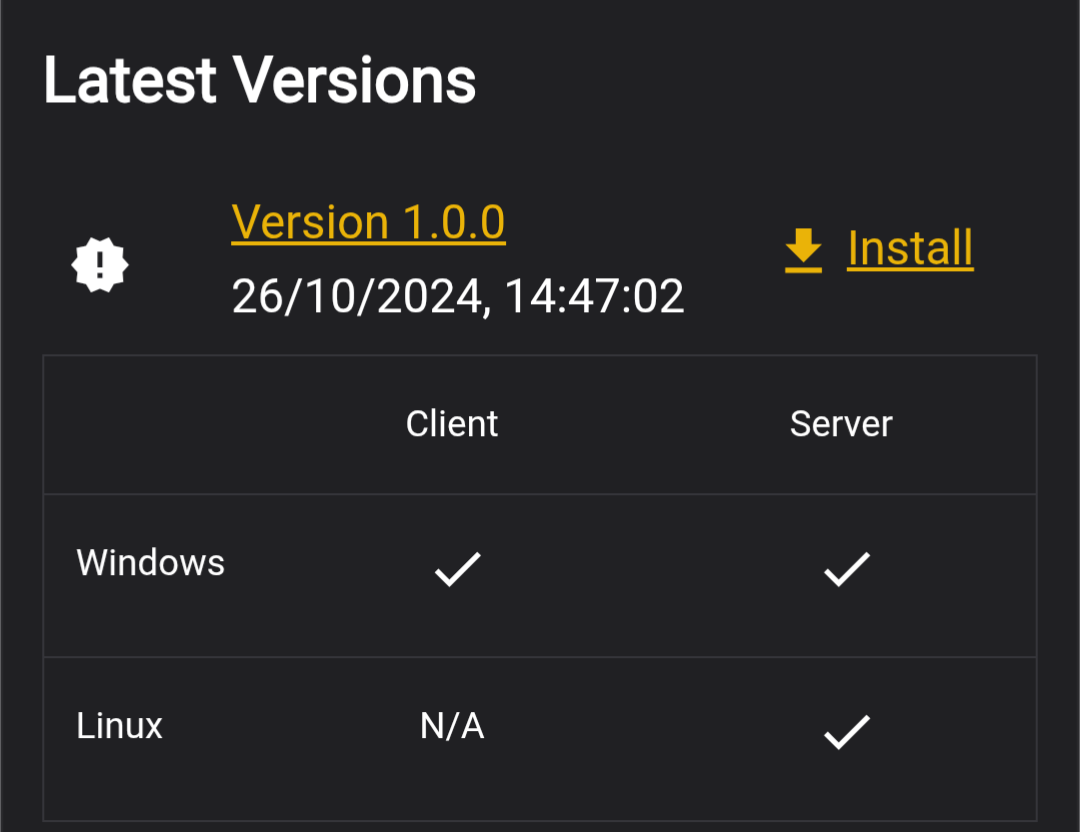This screenshot has height=832, width=1080.
Task: Select the Linux row label
Action: click(119, 726)
